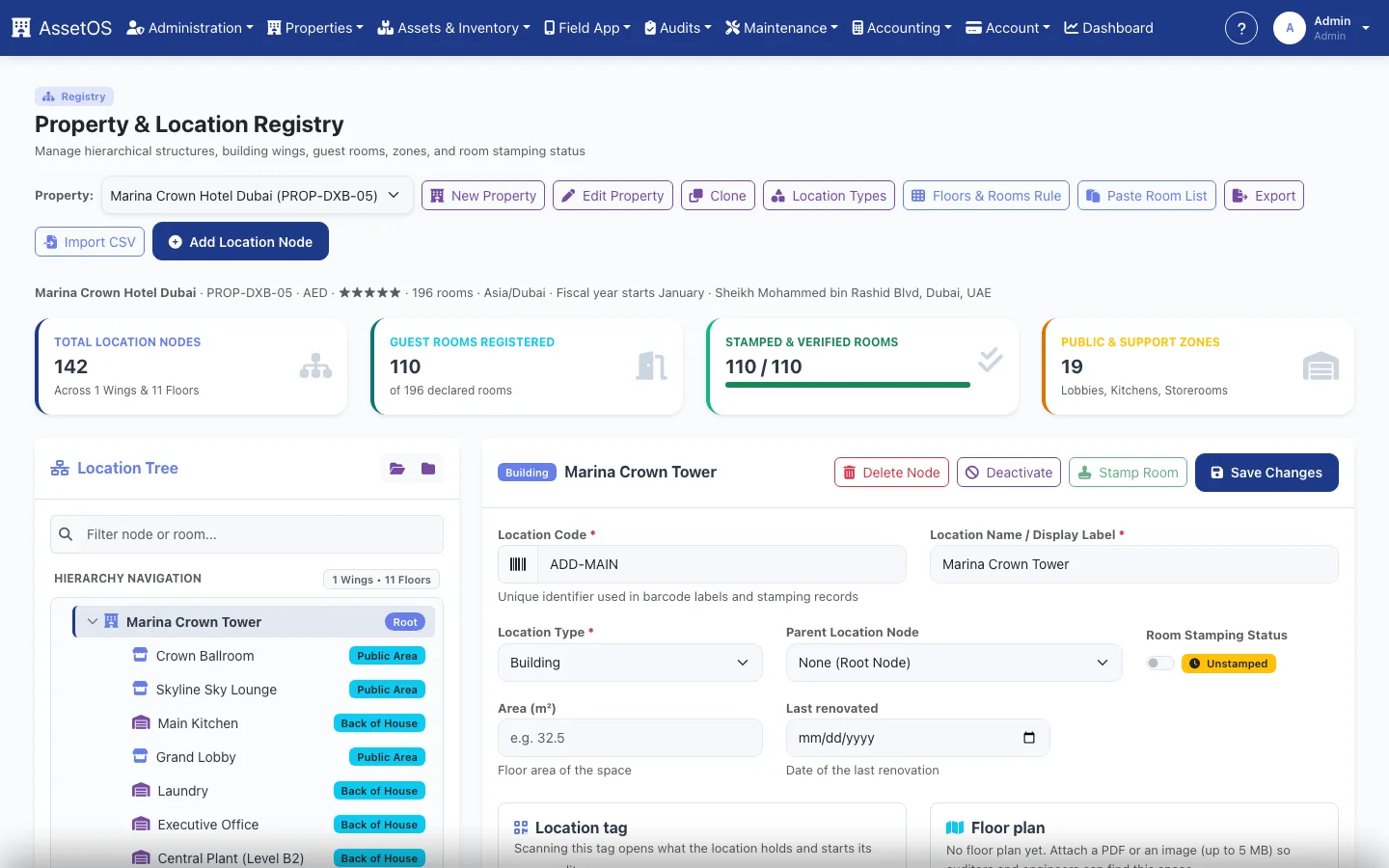Click the Add Location Node button
The width and height of the screenshot is (1389, 868).
point(240,241)
